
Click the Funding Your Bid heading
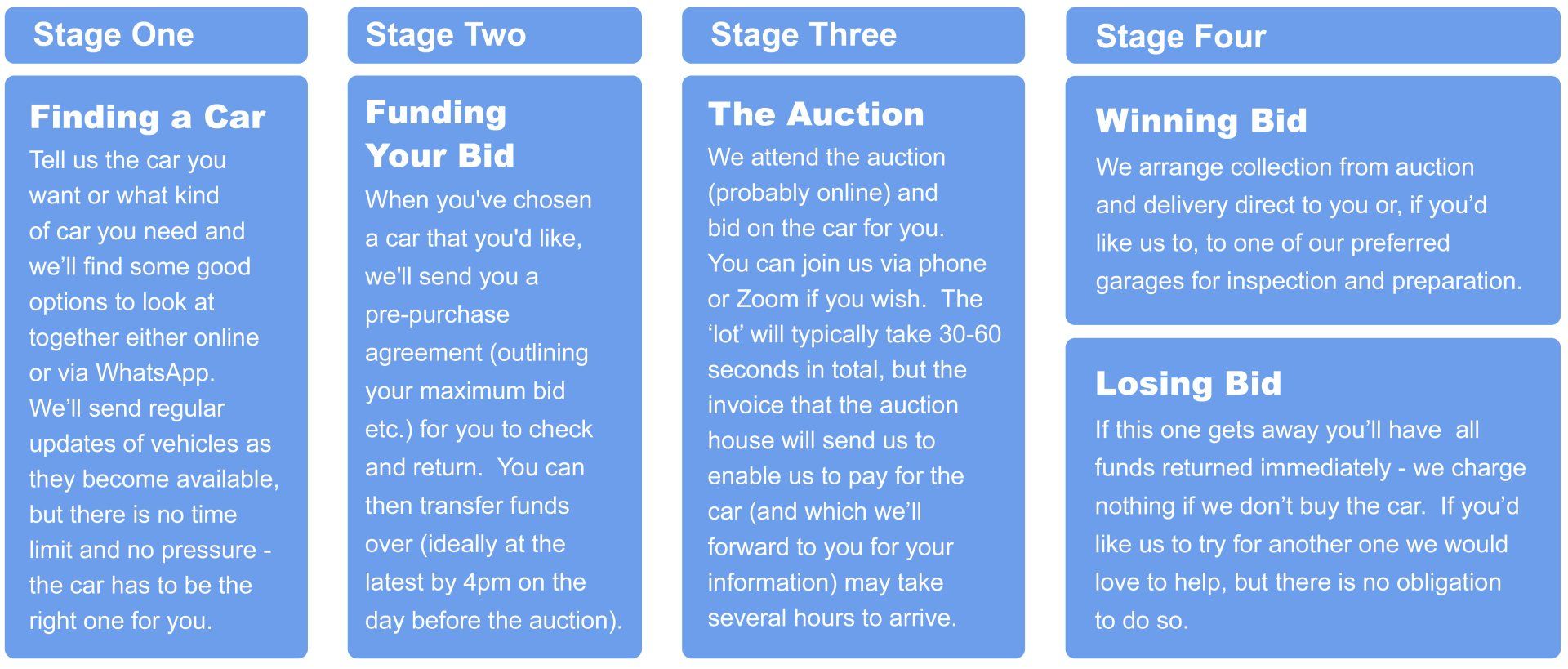pos(440,134)
